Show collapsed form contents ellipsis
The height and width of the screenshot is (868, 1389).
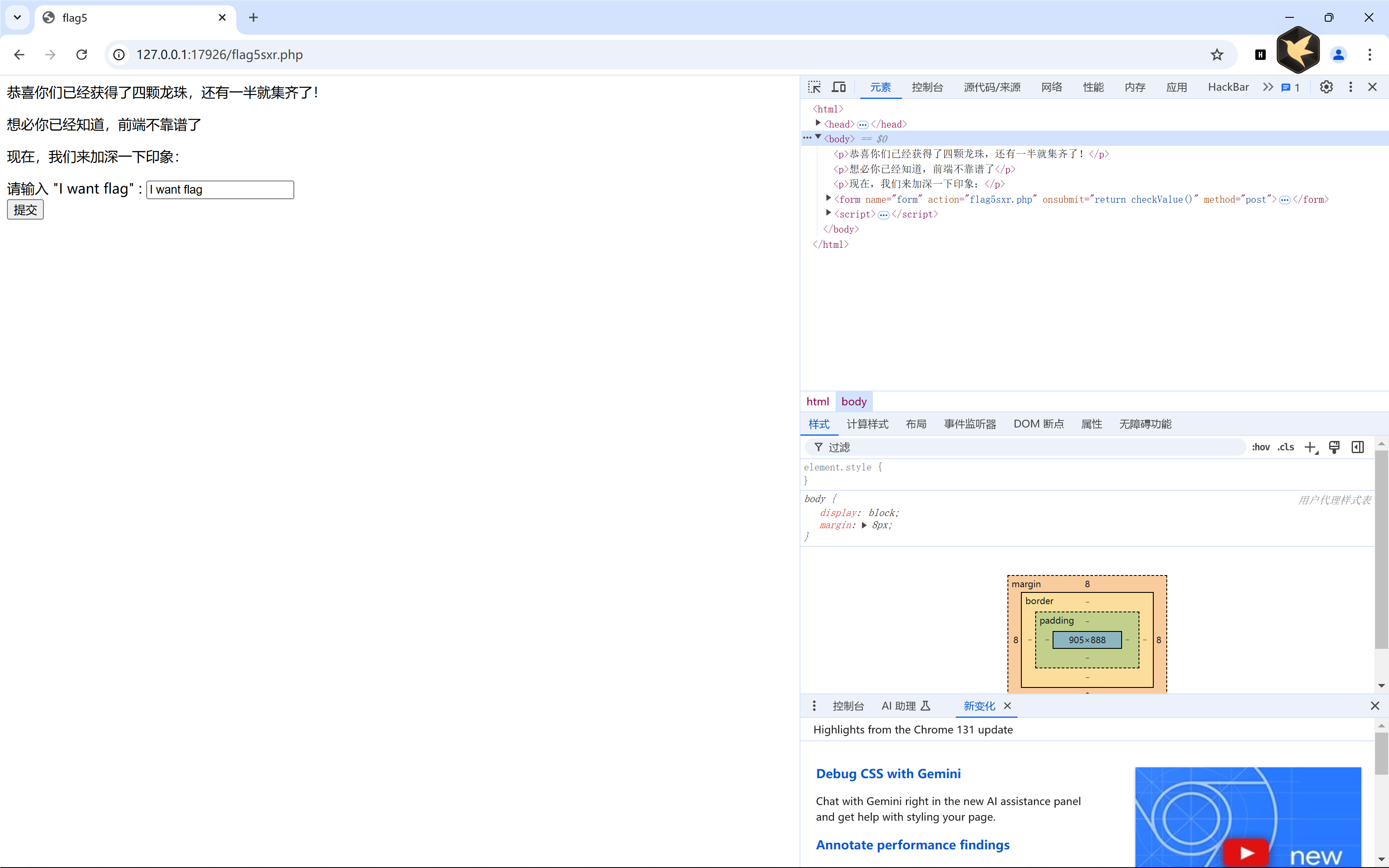[x=1284, y=200]
